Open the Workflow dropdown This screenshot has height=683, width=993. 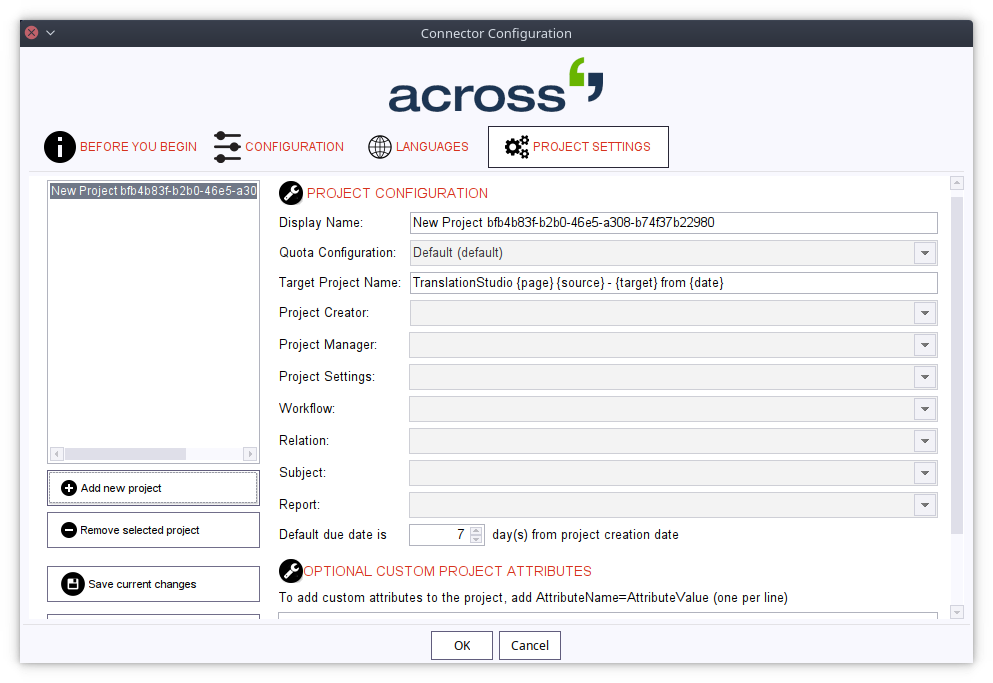tap(925, 409)
